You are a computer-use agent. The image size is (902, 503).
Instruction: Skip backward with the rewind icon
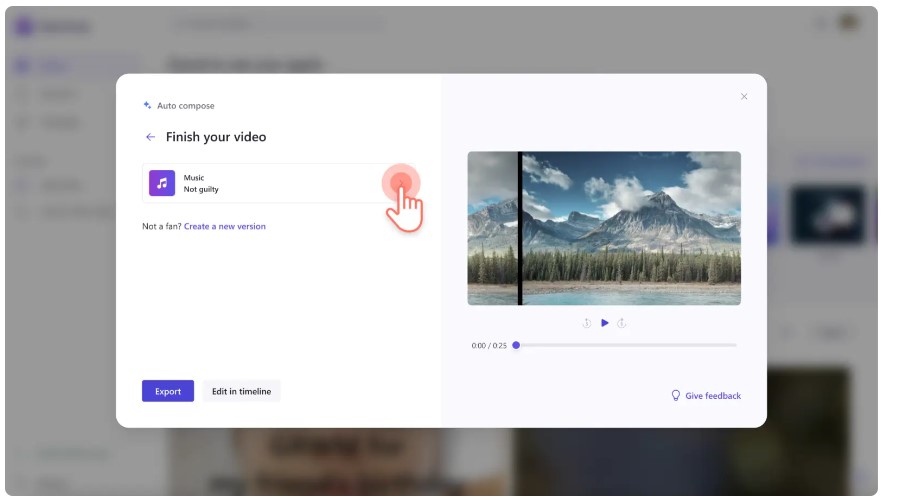click(587, 323)
